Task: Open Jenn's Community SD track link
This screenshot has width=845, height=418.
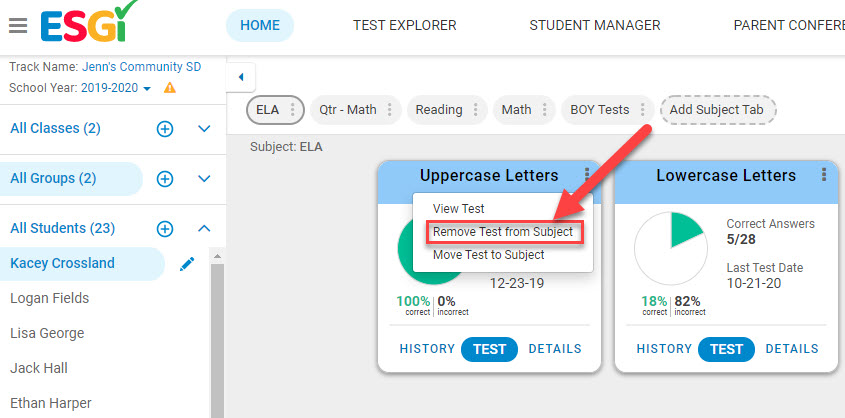Action: [142, 67]
